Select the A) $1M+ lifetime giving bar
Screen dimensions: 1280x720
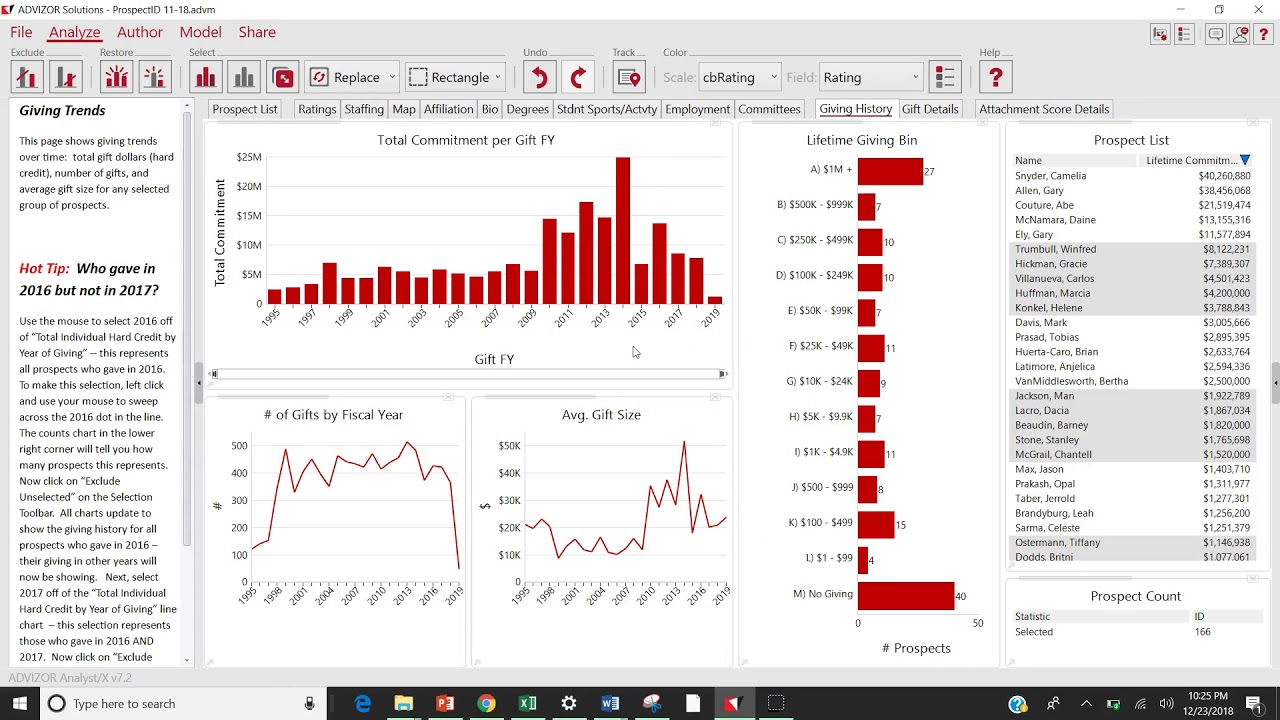click(890, 171)
